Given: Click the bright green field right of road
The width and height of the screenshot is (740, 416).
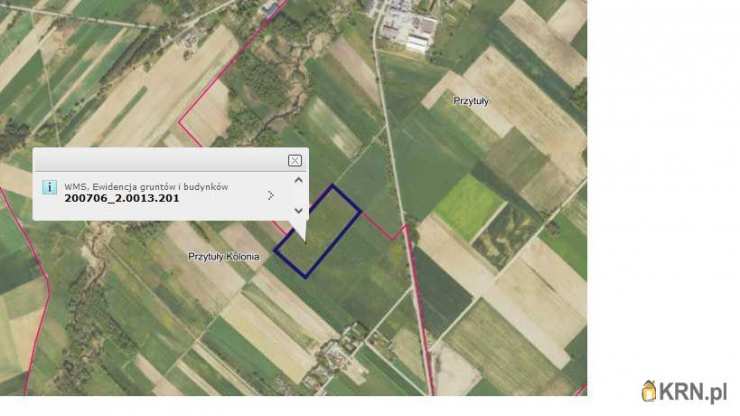Looking at the screenshot, I should [x=469, y=206].
